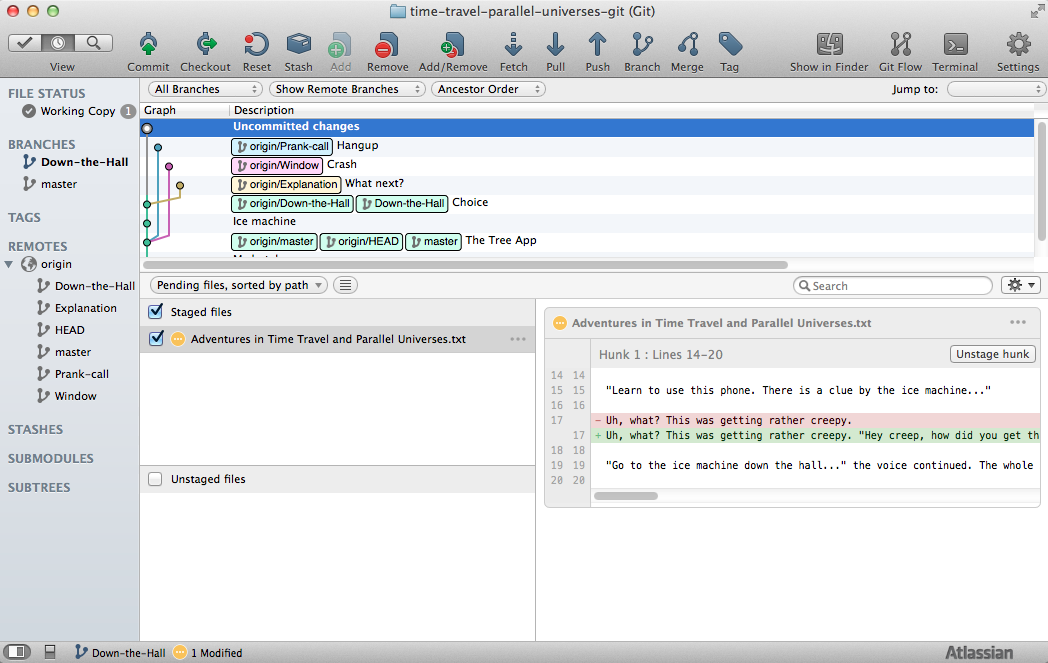This screenshot has height=663, width=1048.
Task: Select remote branch Explanation under origin
Action: coord(86,307)
